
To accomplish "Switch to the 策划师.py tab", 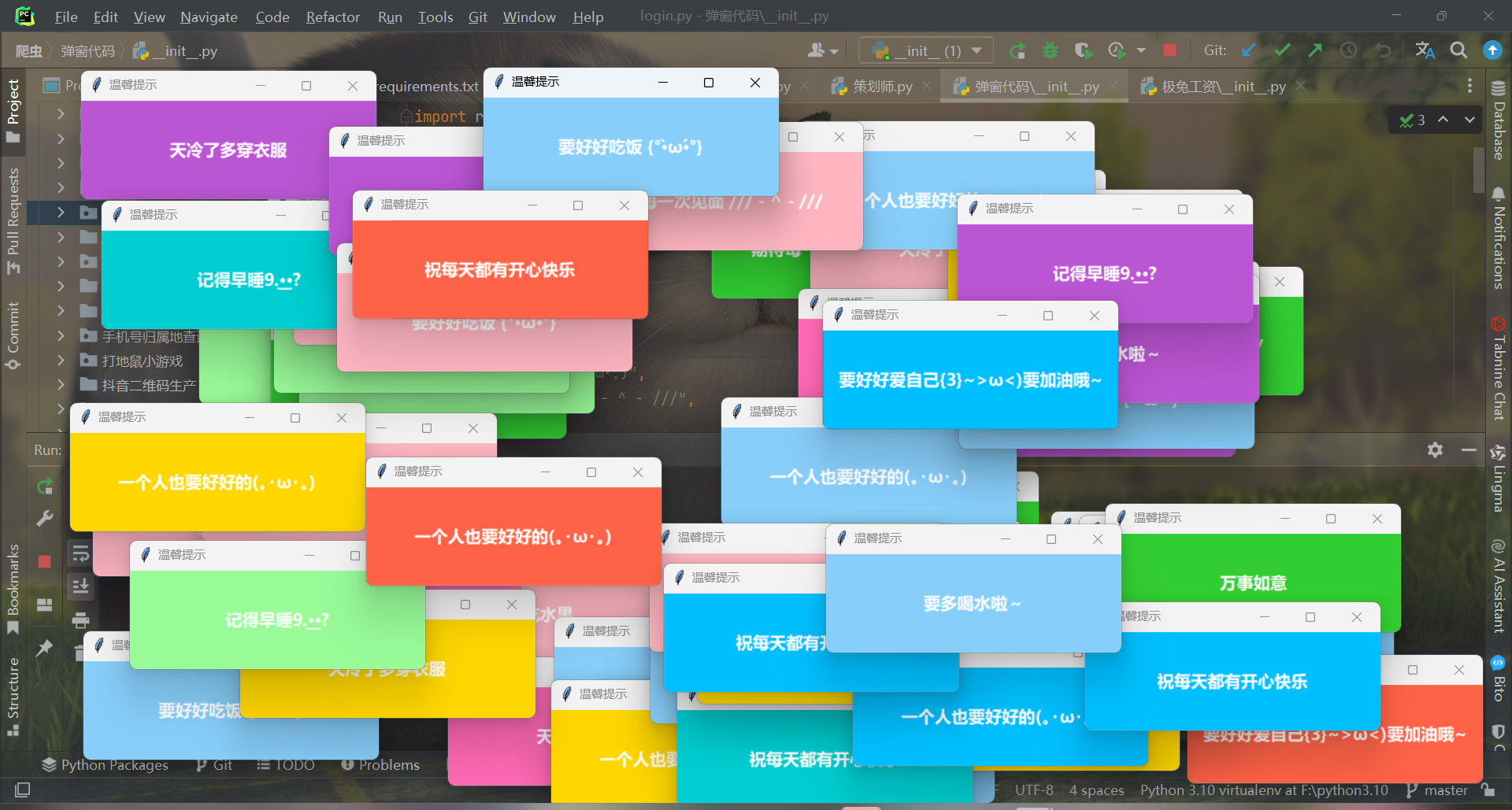I will tap(882, 87).
